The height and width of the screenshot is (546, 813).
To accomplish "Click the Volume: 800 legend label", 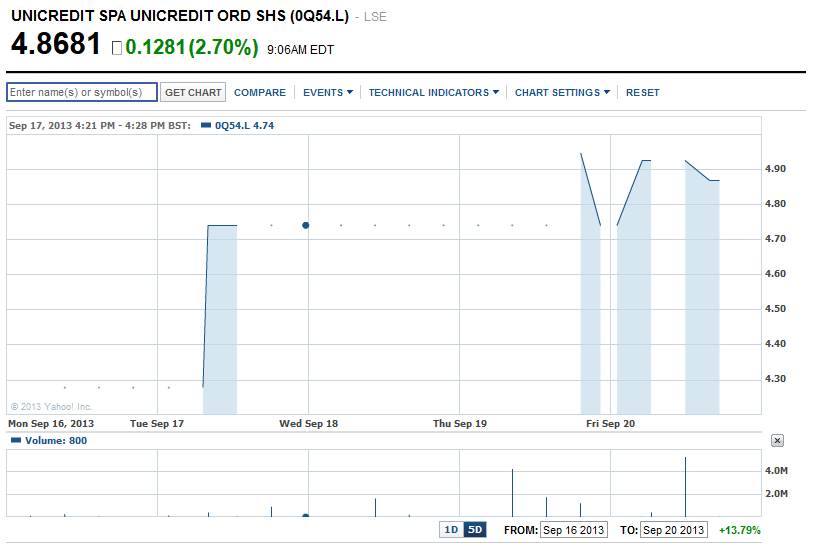I will (x=56, y=441).
